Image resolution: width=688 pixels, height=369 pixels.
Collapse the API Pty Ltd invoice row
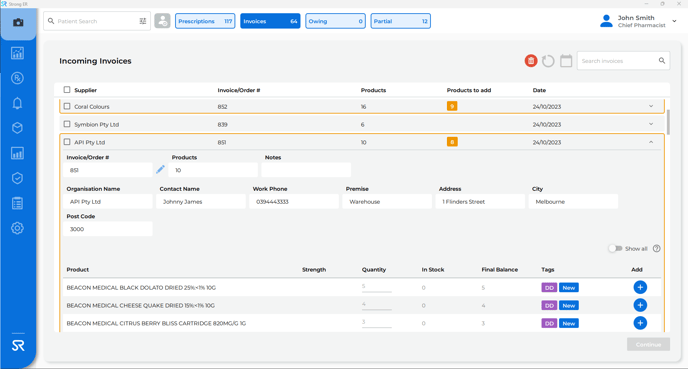651,142
